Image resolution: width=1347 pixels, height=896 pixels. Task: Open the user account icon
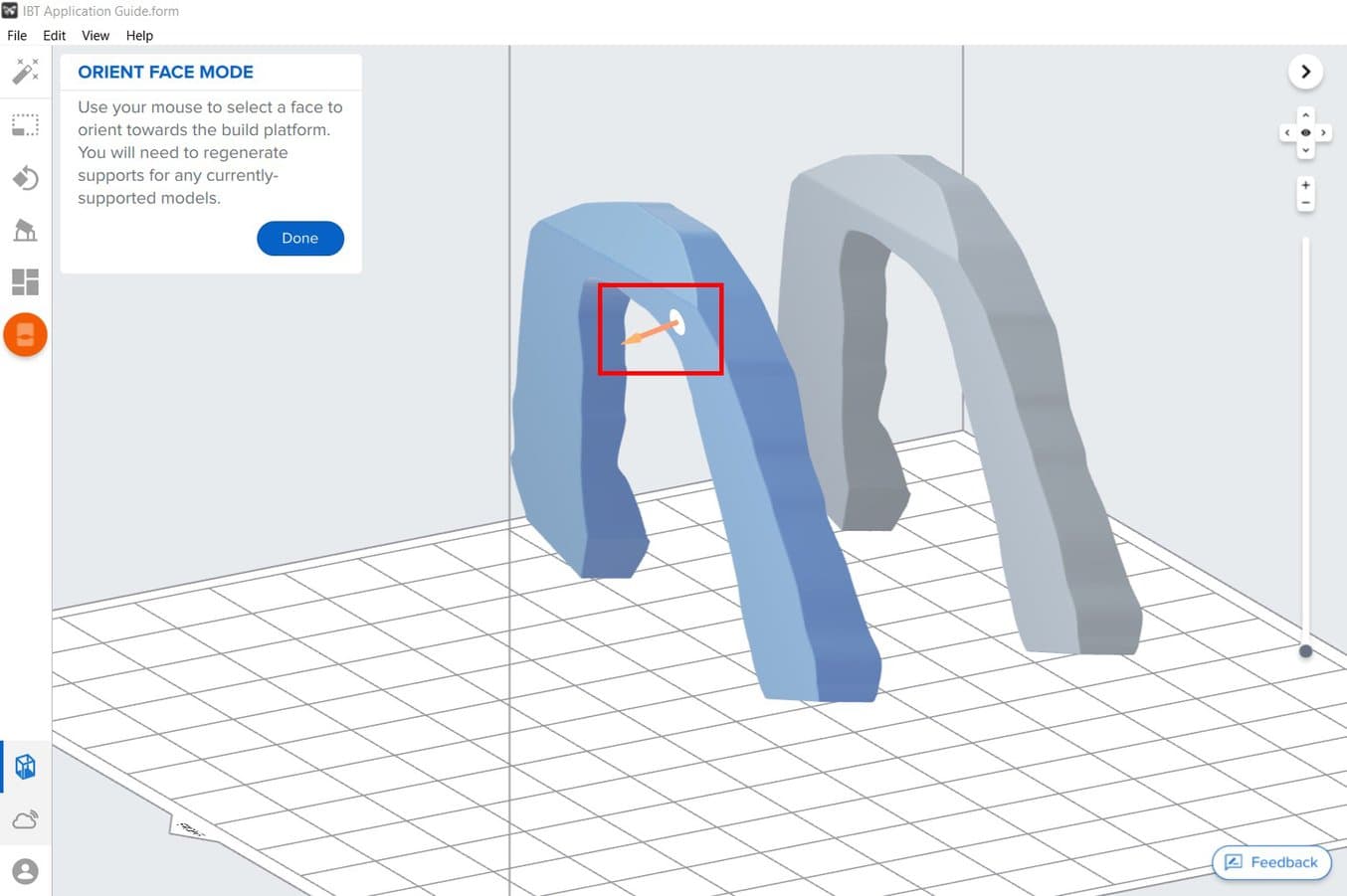pyautogui.click(x=25, y=871)
